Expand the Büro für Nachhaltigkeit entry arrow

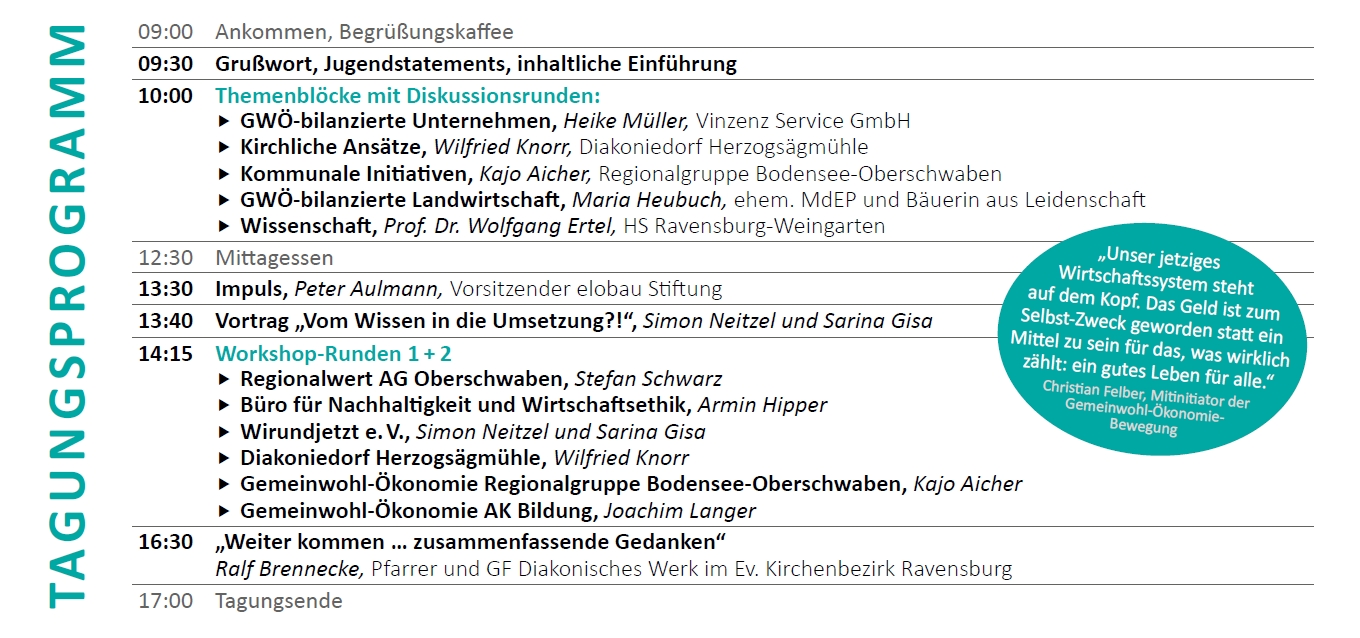[223, 406]
